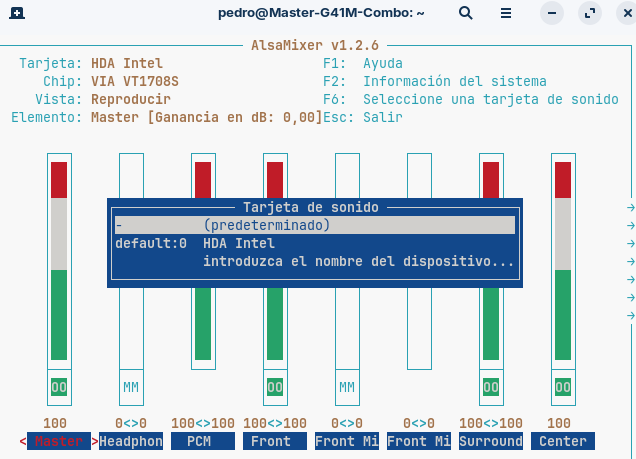Click the Center volume bar
The height and width of the screenshot is (459, 636).
click(x=563, y=261)
